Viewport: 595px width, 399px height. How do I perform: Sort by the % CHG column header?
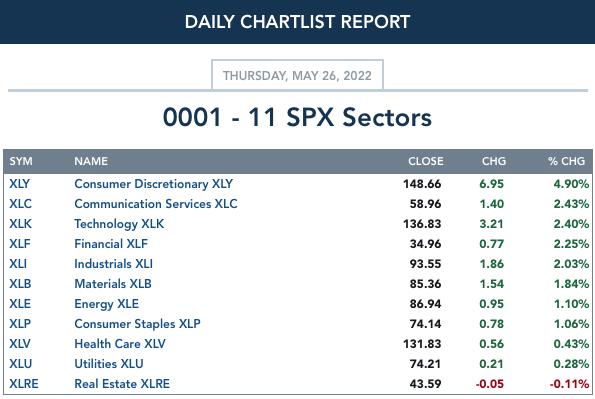pos(566,161)
